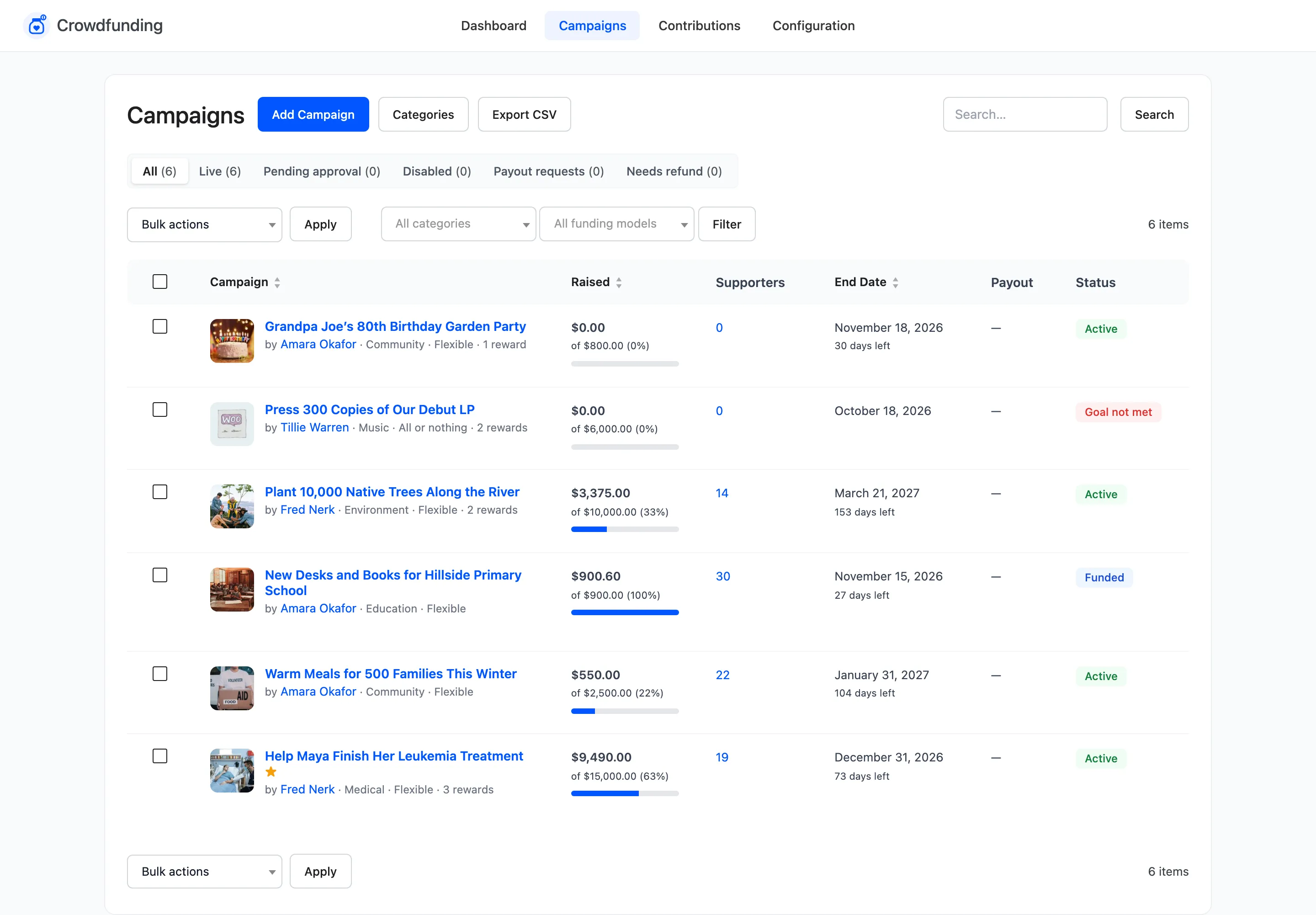Click the Plant 10,000 Native Trees progress bar
1316x915 pixels.
(x=625, y=530)
